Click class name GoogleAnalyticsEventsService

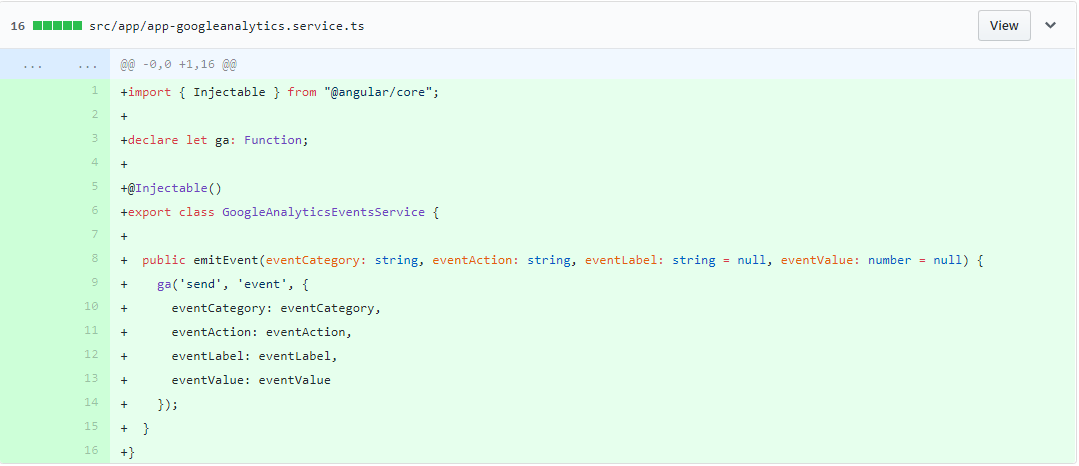click(x=323, y=212)
